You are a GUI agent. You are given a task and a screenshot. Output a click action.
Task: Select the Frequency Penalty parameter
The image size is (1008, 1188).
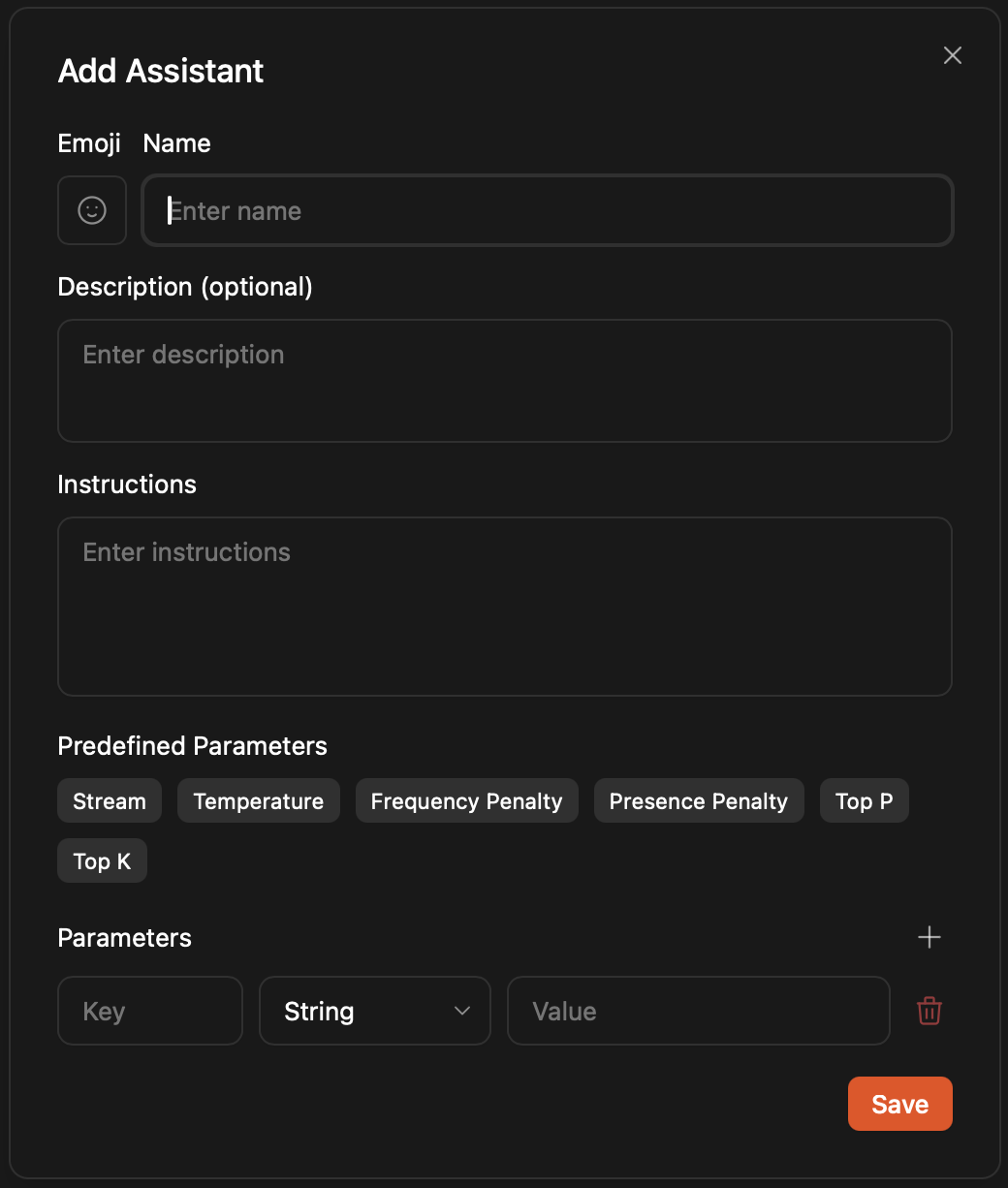click(x=466, y=800)
